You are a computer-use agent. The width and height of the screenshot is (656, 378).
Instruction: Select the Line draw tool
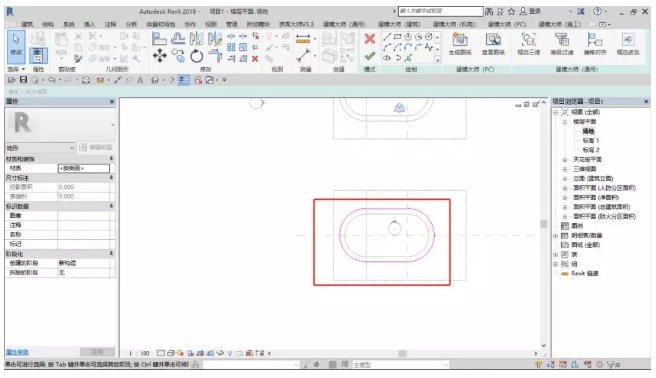point(387,37)
